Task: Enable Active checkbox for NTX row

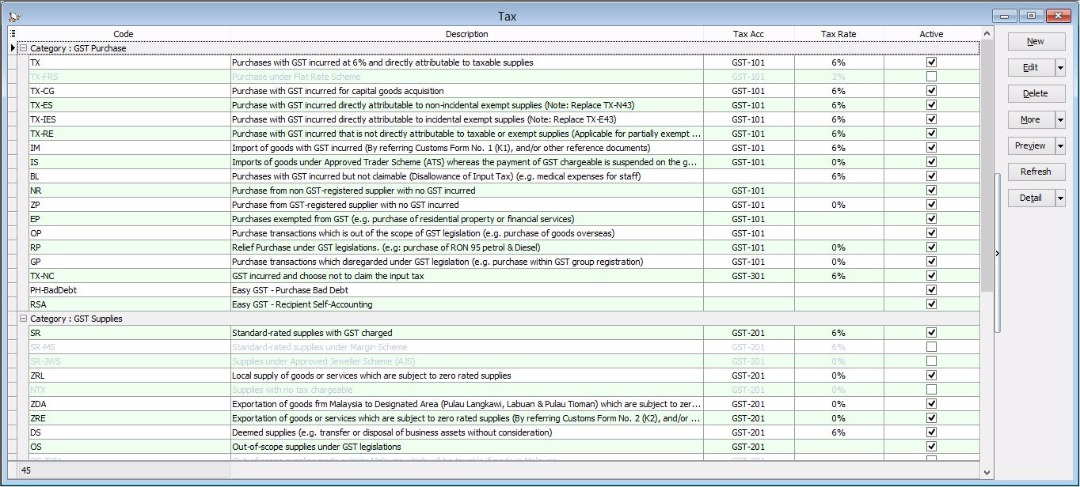Action: [x=932, y=390]
